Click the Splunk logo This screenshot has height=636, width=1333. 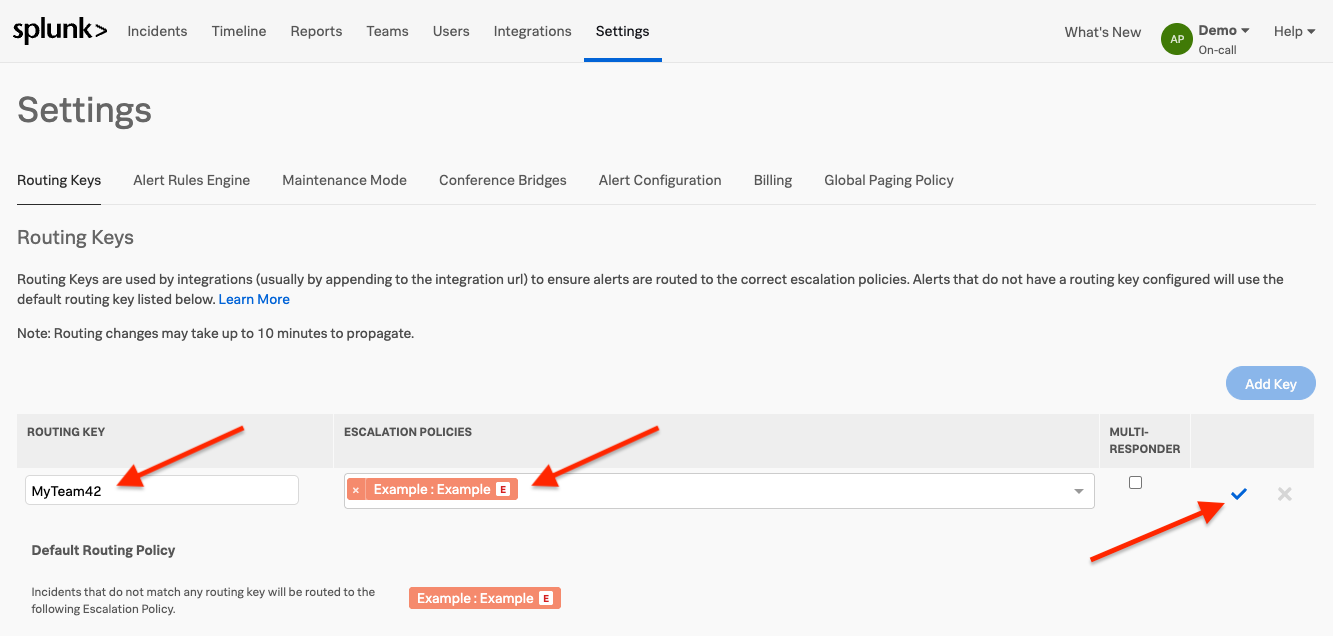pyautogui.click(x=60, y=32)
